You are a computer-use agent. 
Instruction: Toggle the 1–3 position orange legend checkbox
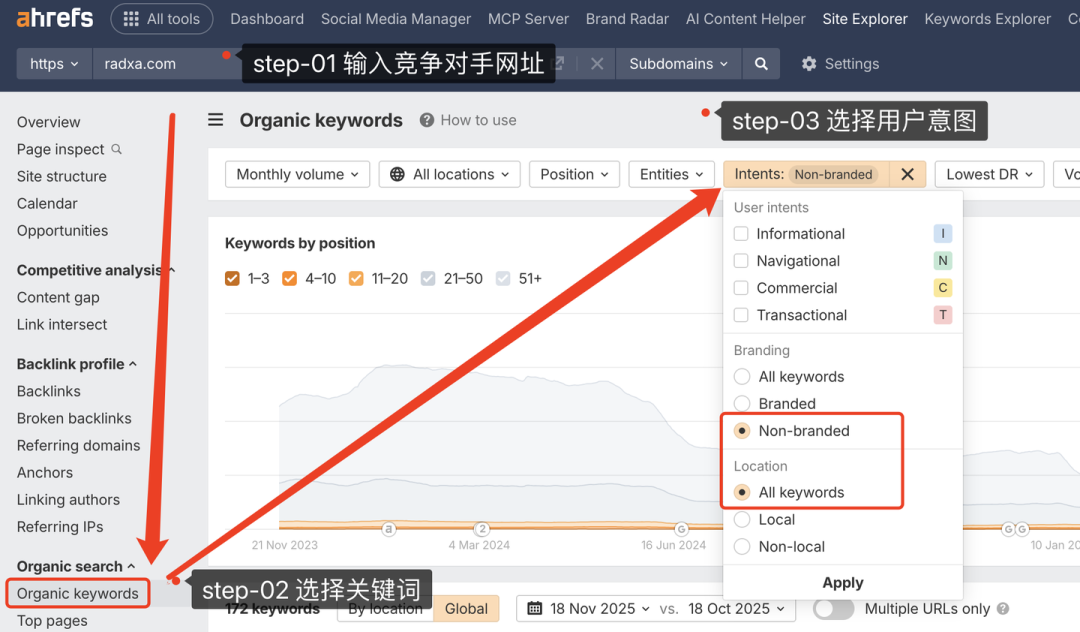click(233, 279)
